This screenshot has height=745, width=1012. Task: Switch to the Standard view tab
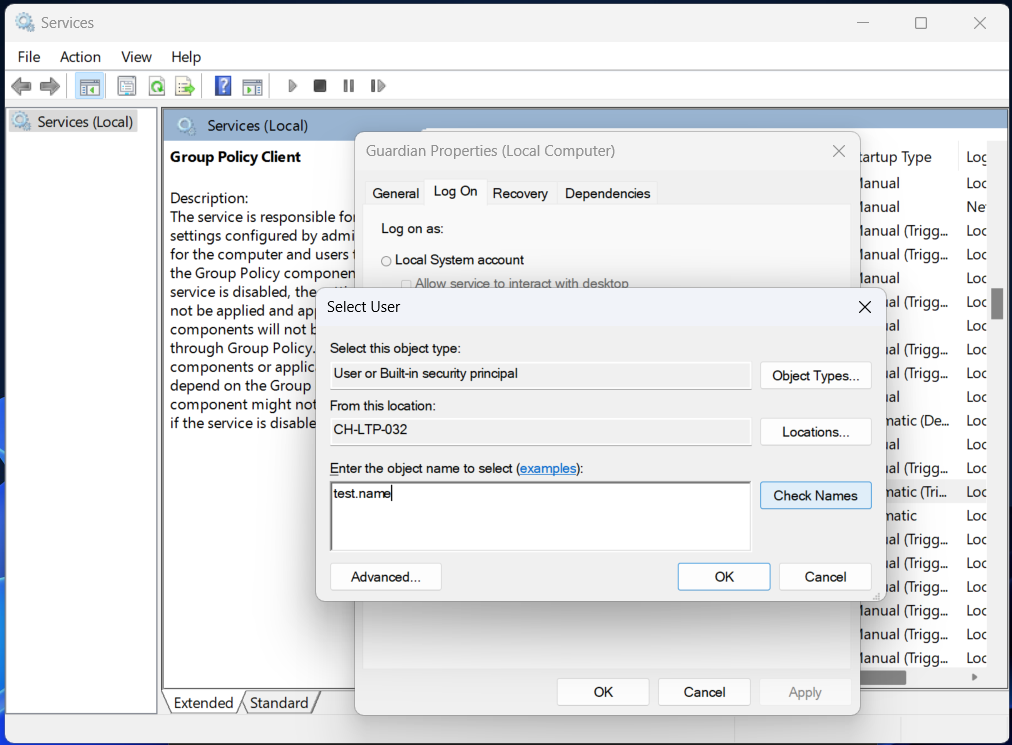(279, 702)
